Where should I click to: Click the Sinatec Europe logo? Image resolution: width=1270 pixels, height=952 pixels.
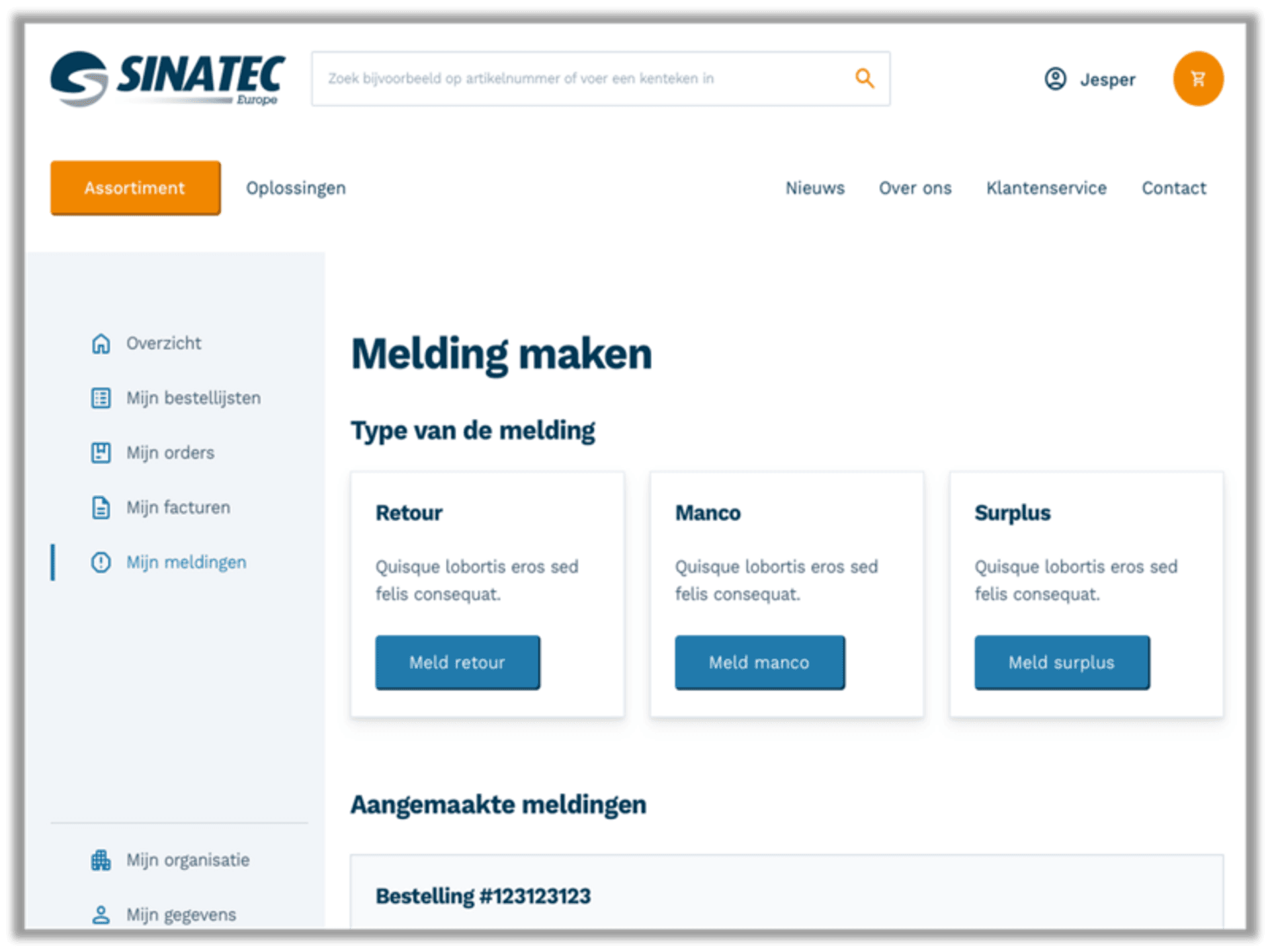click(x=167, y=79)
